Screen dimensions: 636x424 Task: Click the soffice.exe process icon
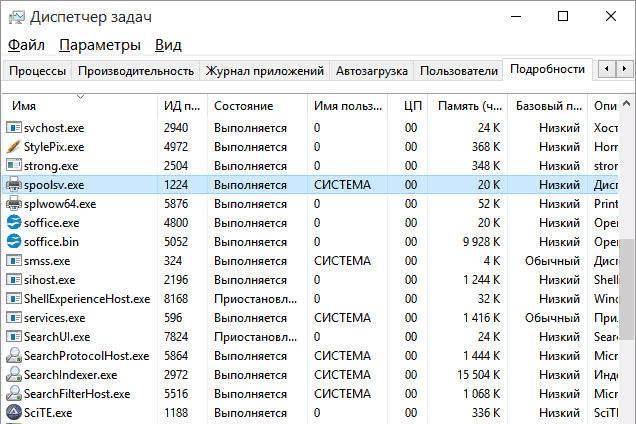click(14, 223)
